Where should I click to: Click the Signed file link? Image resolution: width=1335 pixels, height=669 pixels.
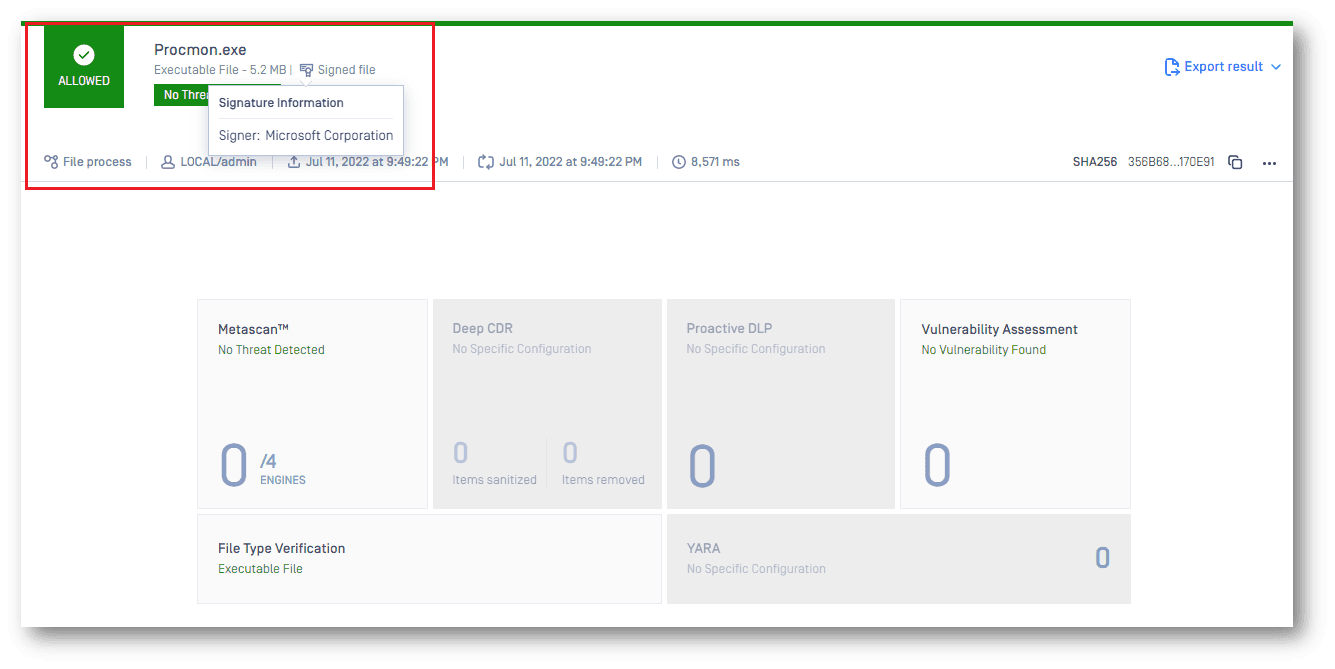pos(346,70)
